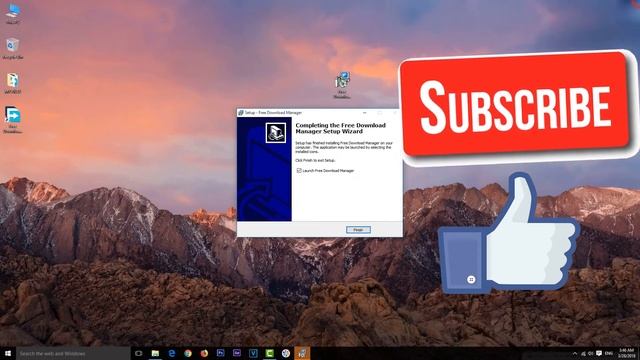
Task: Open the green C app on the taskbar
Action: click(x=269, y=353)
